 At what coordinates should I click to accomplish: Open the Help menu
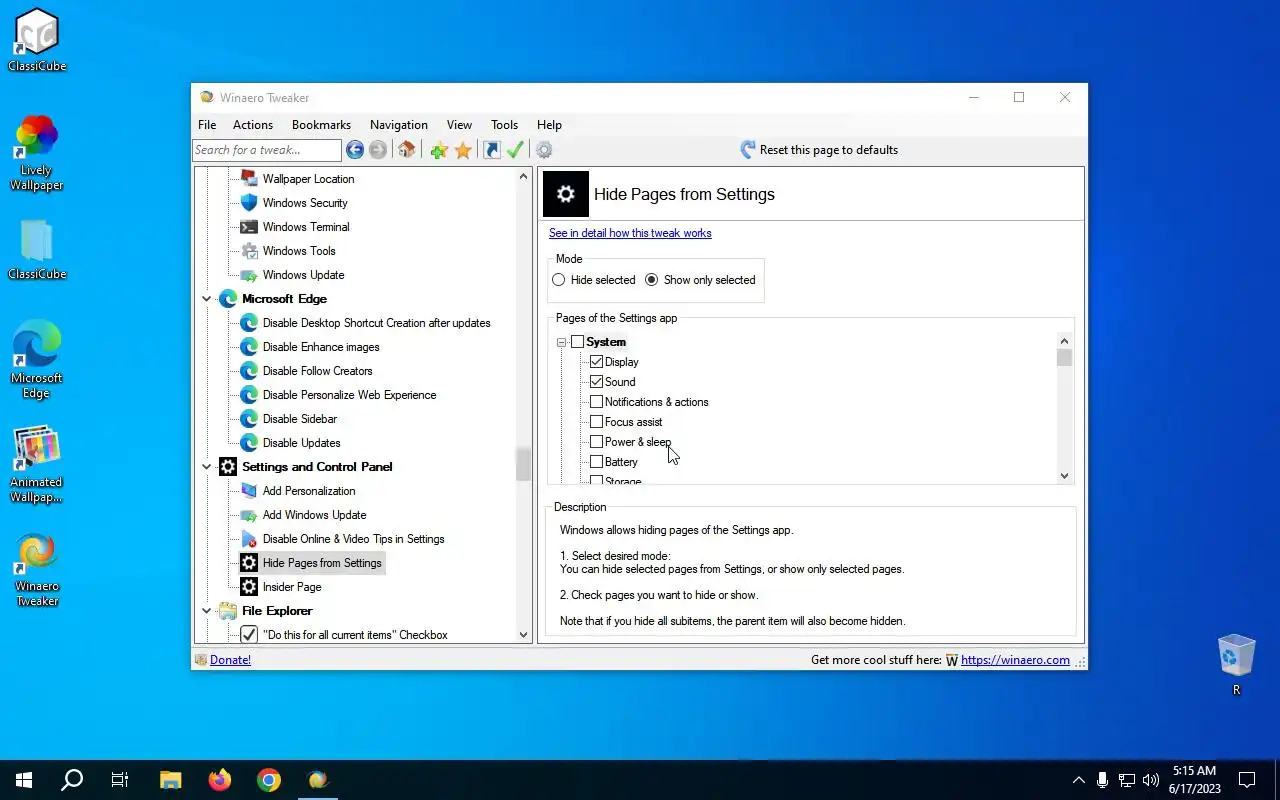tap(549, 125)
